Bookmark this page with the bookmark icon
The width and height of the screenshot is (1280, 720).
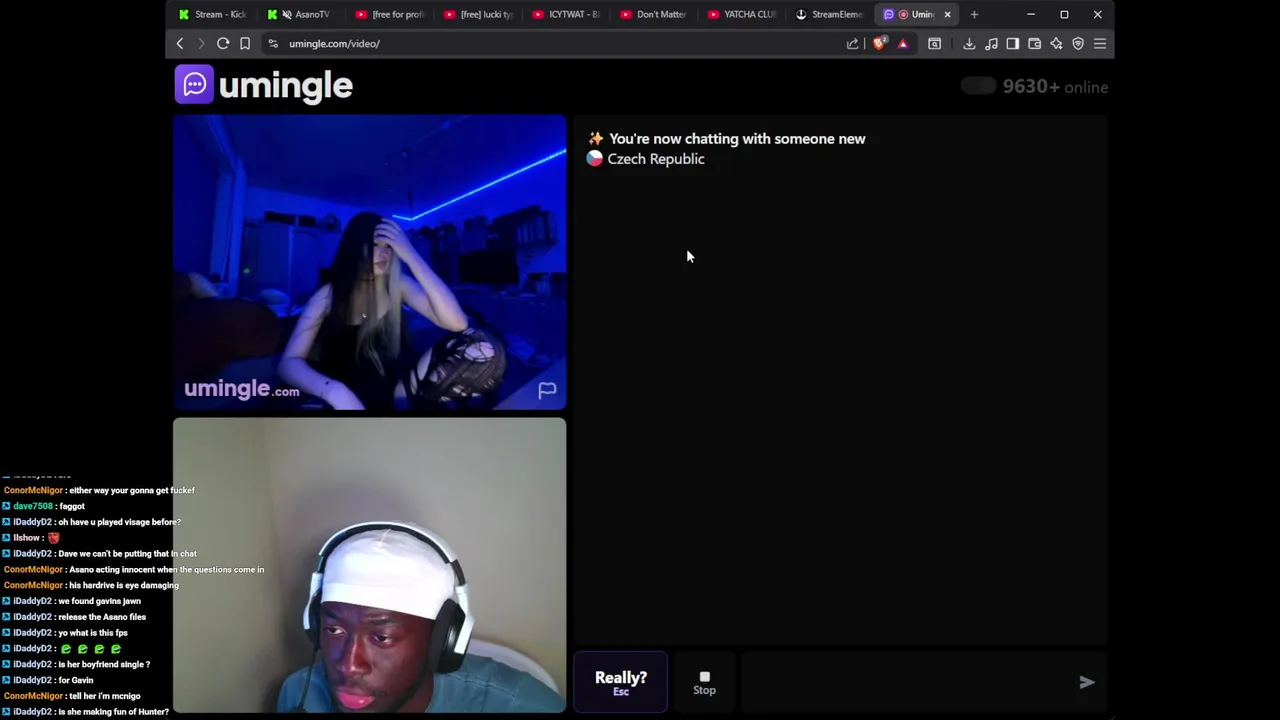pos(245,44)
